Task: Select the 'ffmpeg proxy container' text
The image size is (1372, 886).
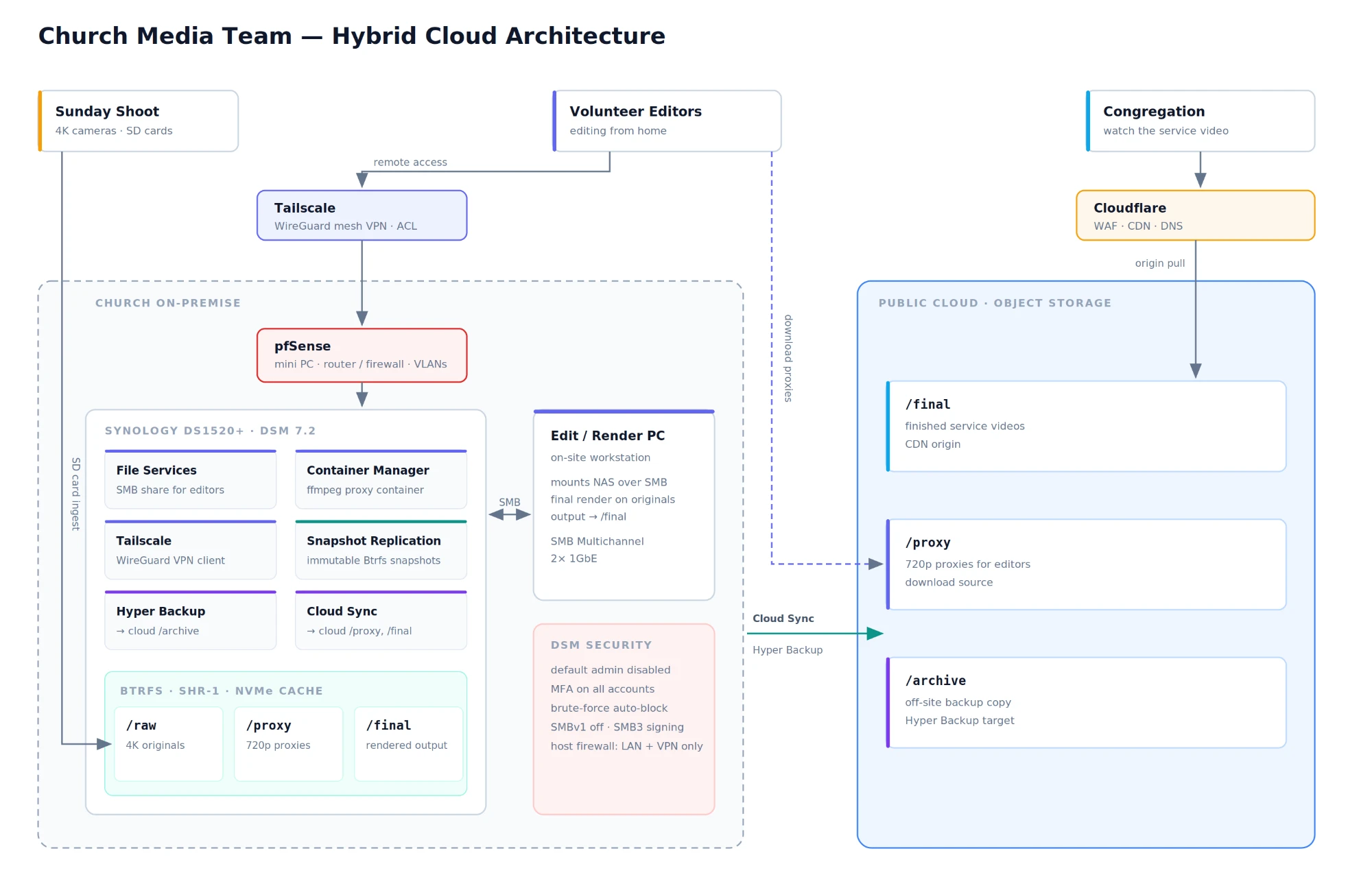Action: [x=365, y=490]
